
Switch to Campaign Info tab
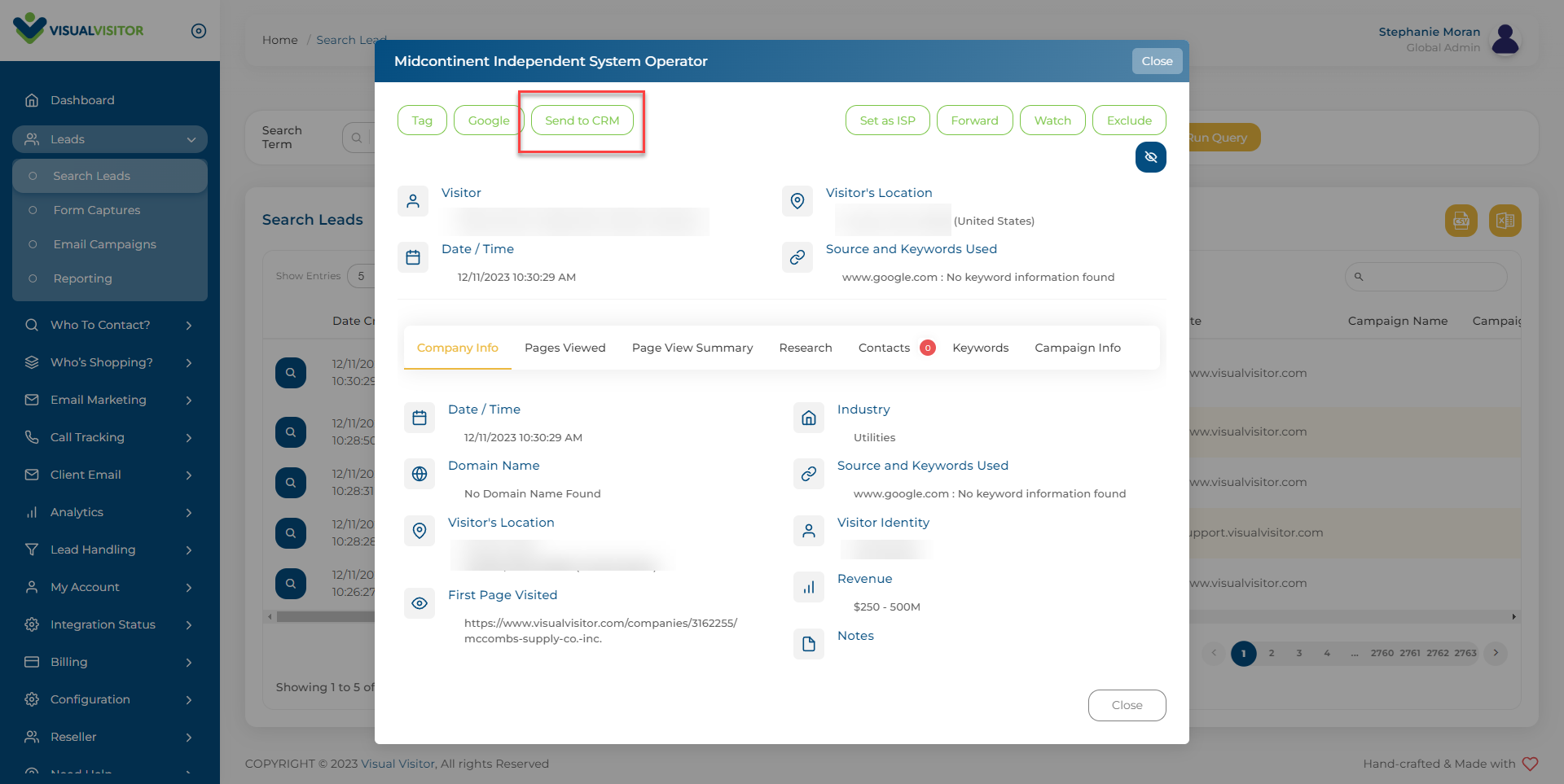click(x=1077, y=348)
